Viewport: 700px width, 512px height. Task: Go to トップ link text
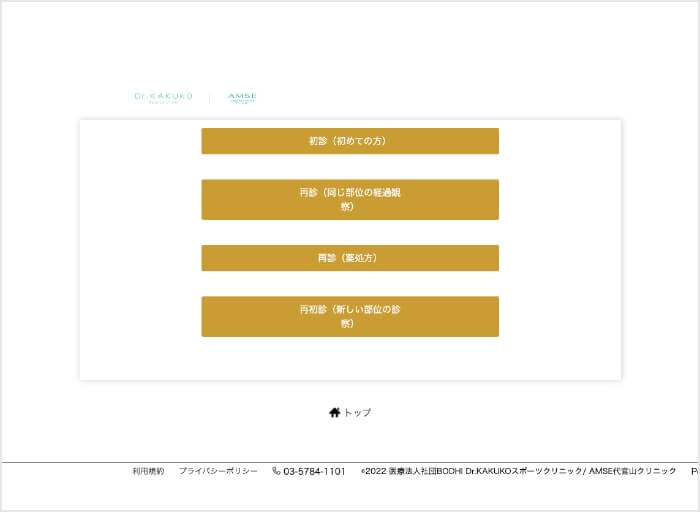(x=357, y=412)
